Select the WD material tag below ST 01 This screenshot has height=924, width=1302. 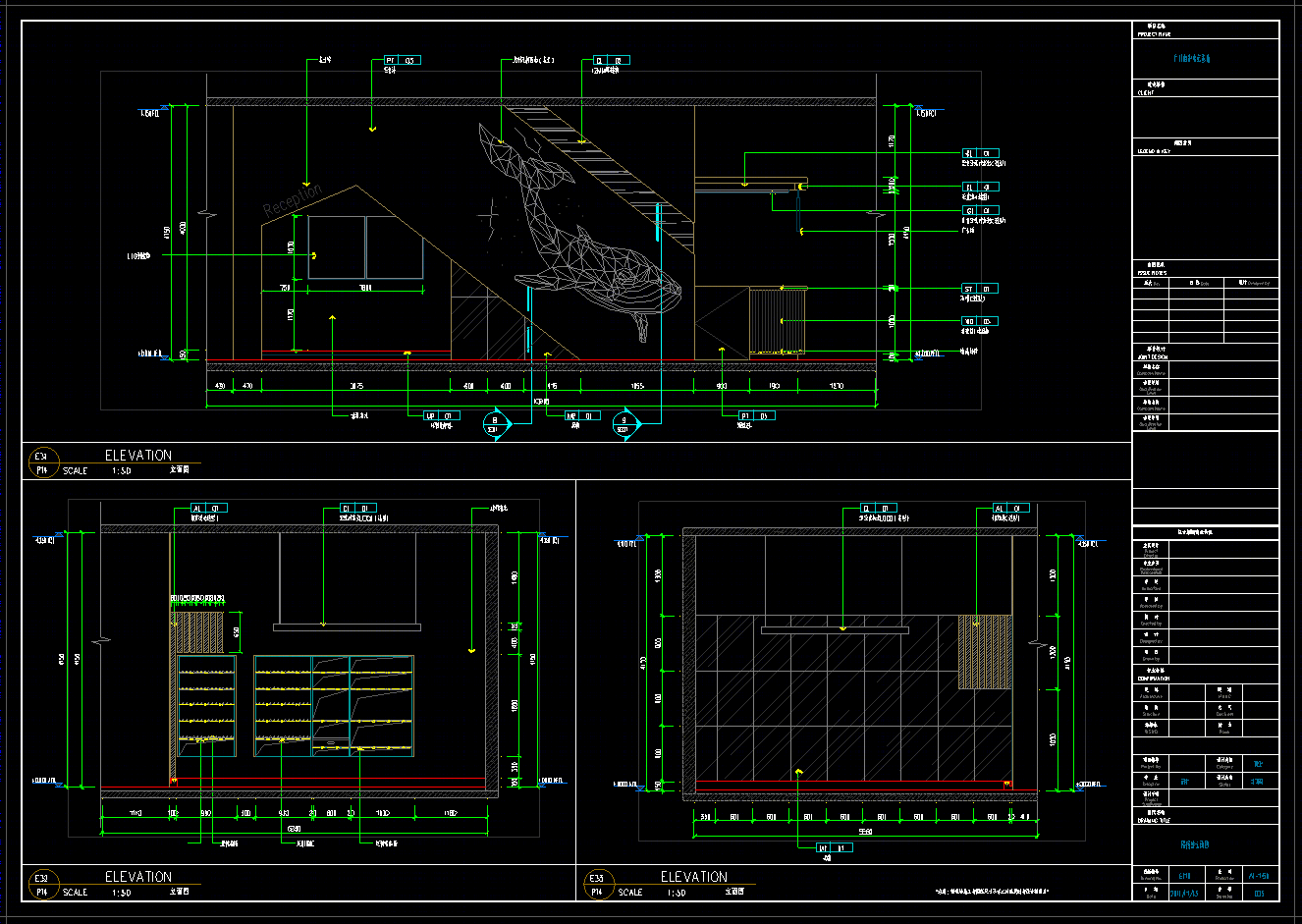point(980,321)
